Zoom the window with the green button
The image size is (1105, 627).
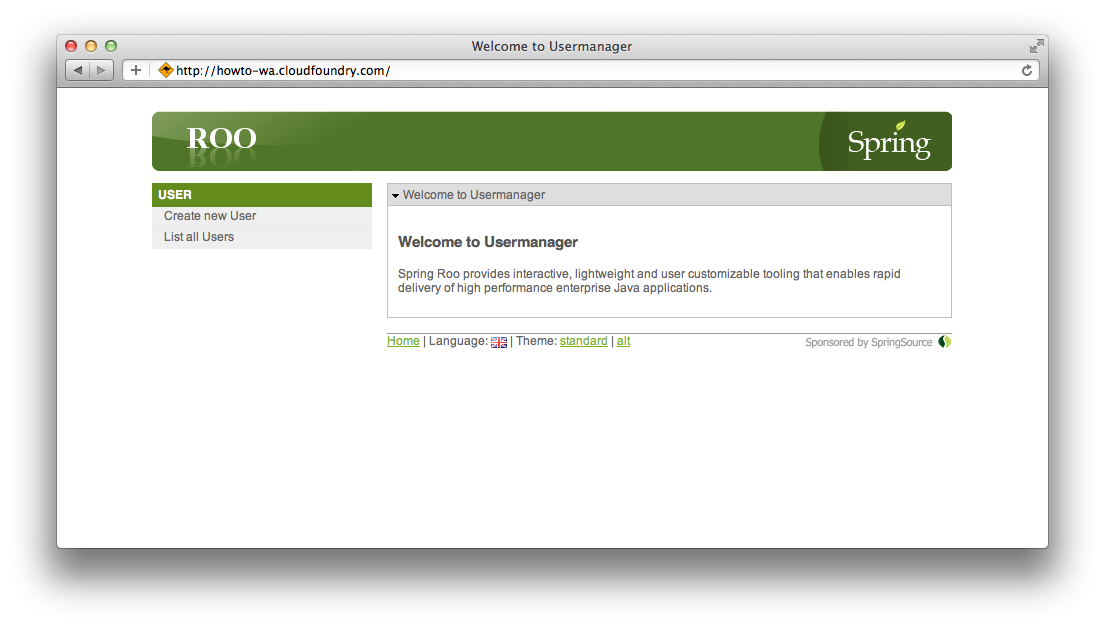(x=111, y=46)
